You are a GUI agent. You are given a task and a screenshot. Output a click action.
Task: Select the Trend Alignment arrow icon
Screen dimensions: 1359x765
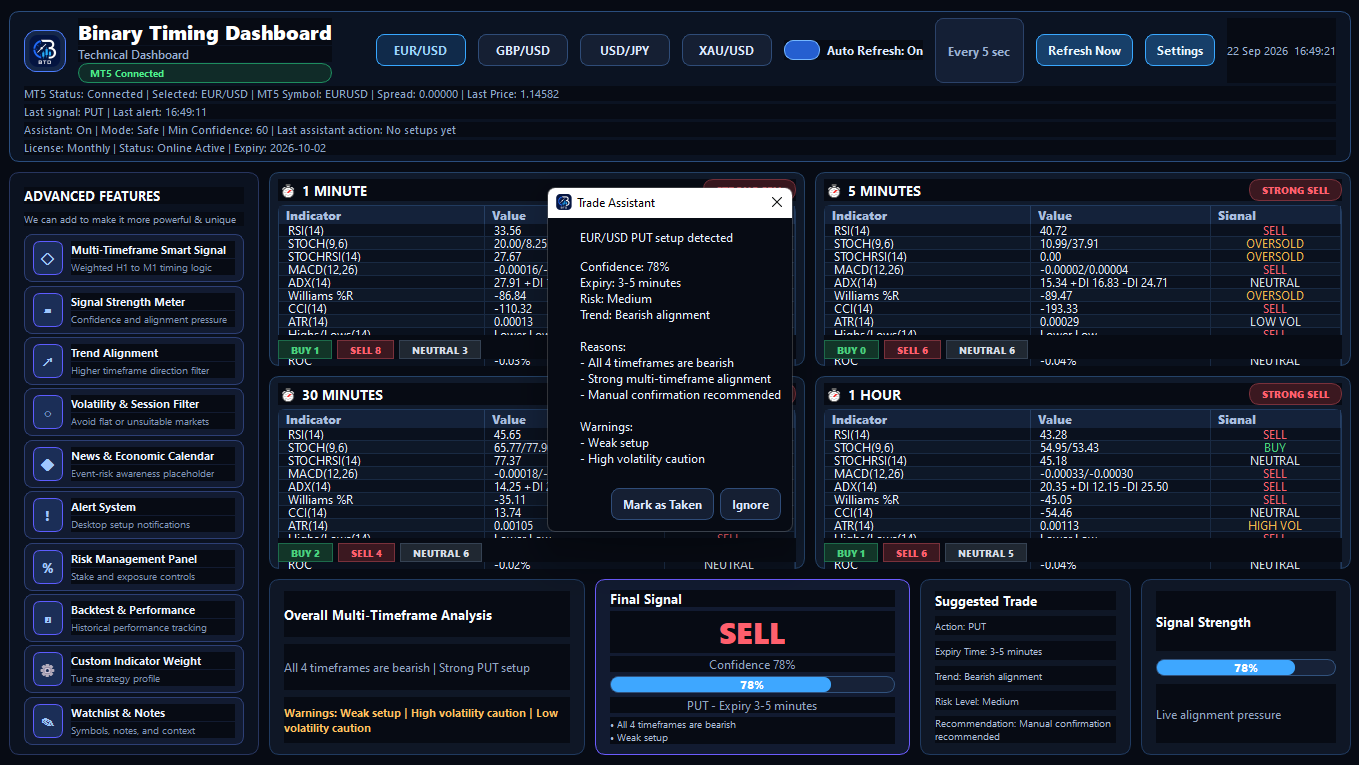click(x=47, y=361)
